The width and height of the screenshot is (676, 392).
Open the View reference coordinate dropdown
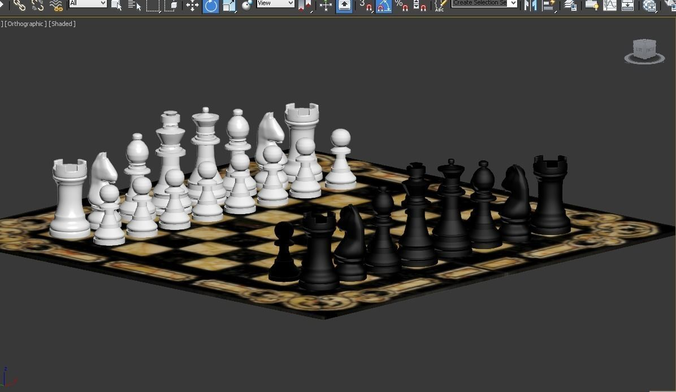tap(275, 3)
